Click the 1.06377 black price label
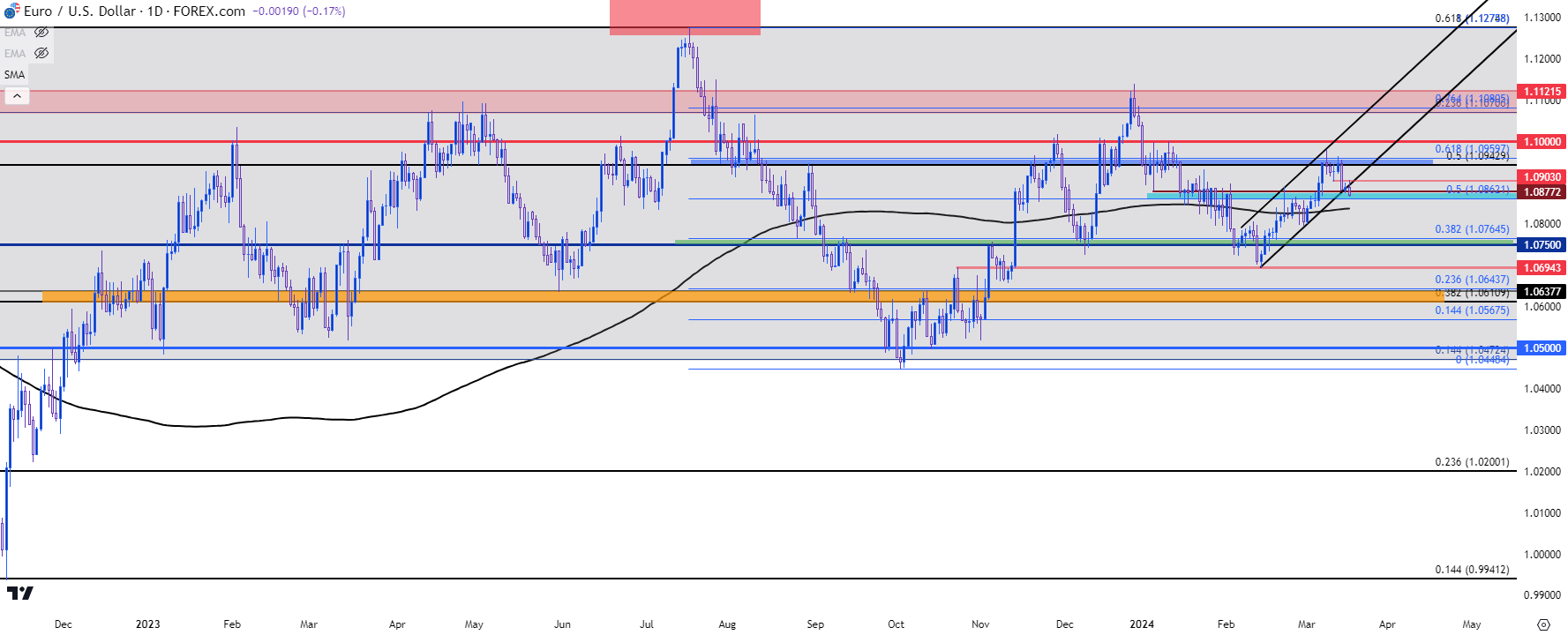1568x635 pixels. [1541, 292]
